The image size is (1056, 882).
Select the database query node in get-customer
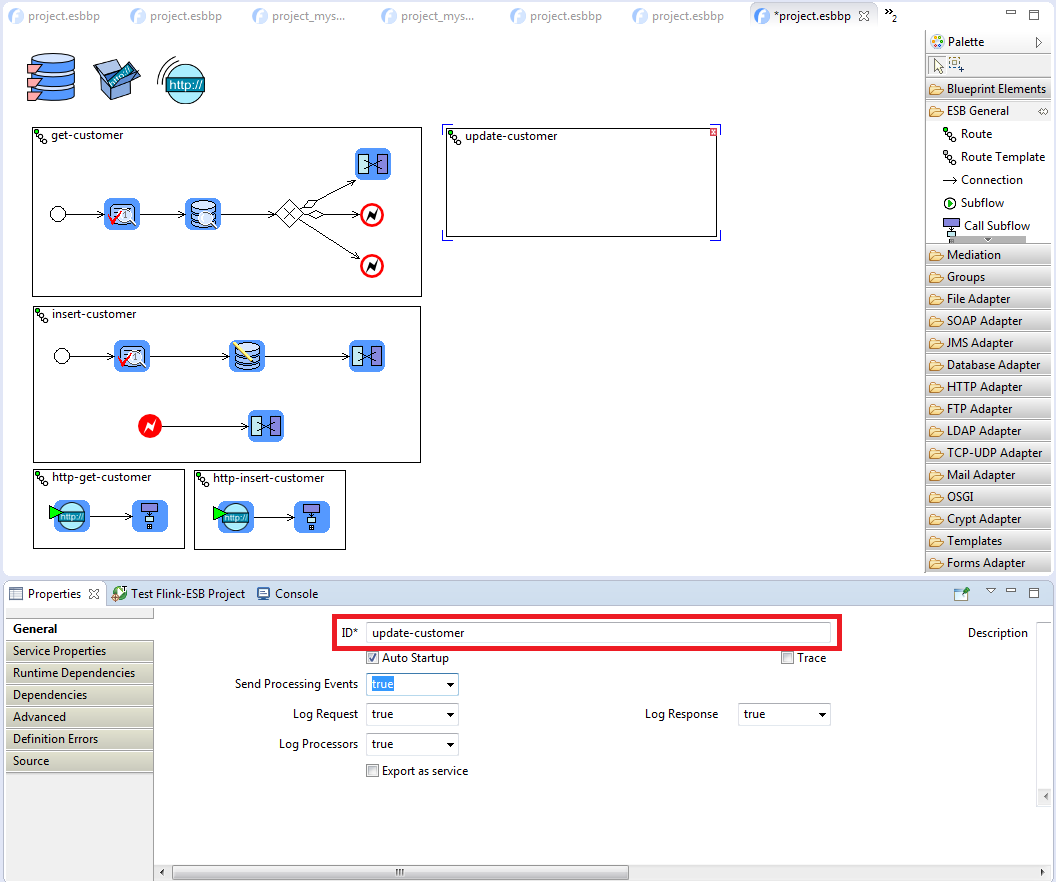[x=203, y=214]
